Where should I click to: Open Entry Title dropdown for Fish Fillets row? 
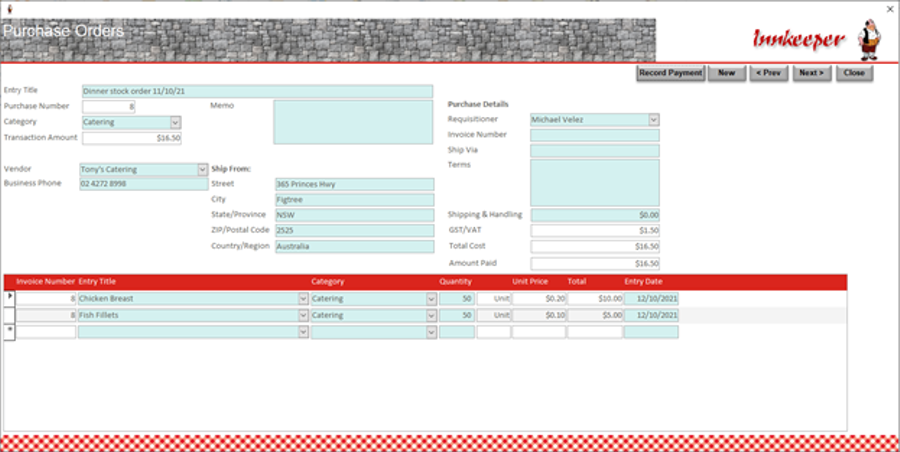click(x=304, y=315)
